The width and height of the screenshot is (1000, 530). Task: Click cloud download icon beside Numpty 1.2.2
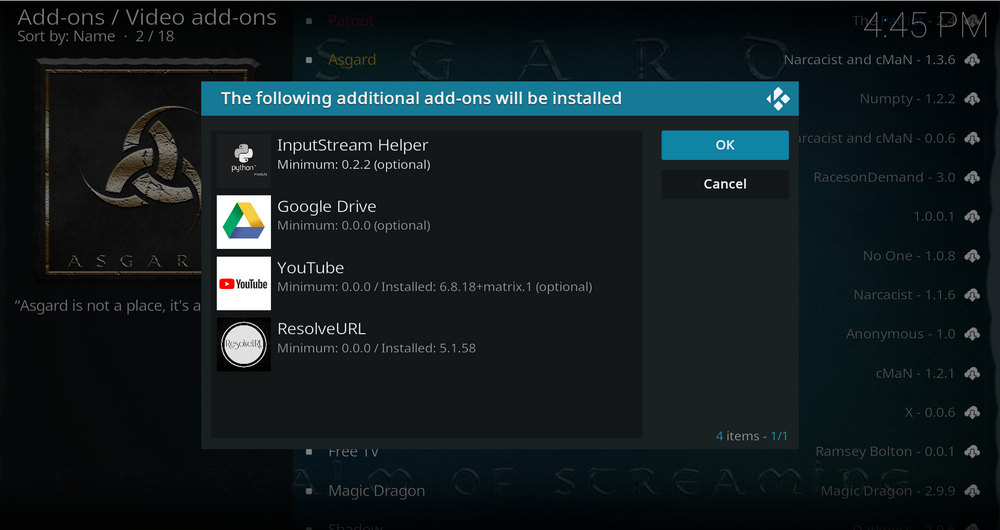tap(971, 99)
